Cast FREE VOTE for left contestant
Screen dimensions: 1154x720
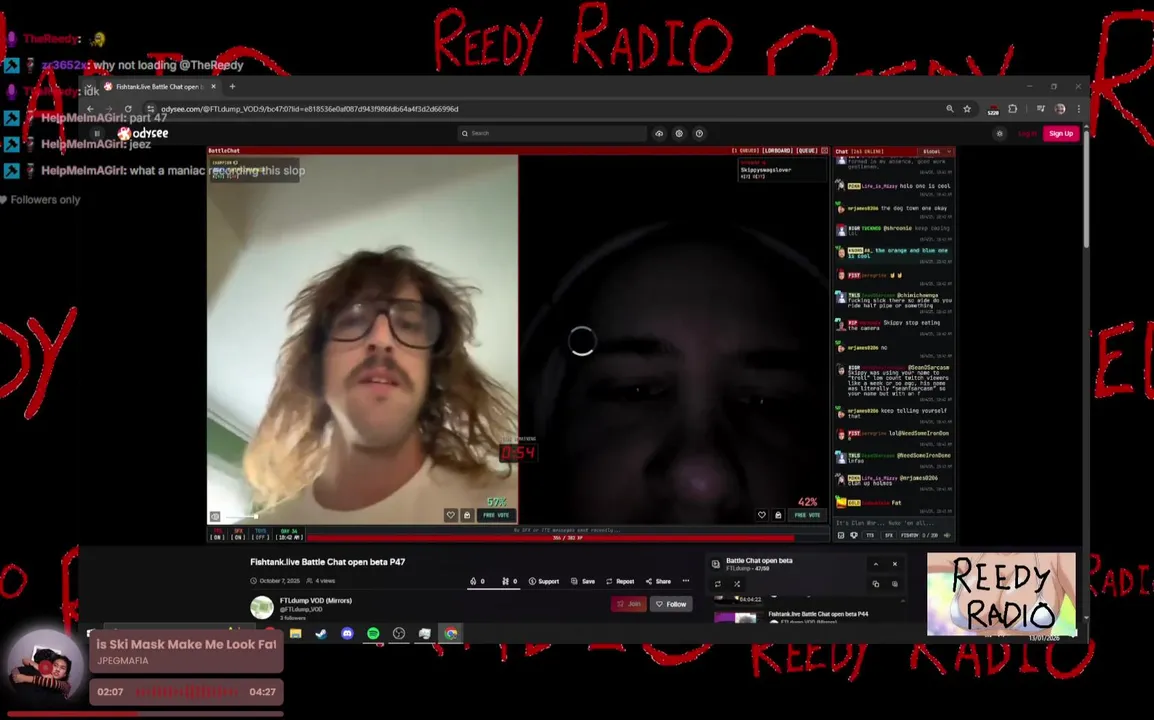pos(496,515)
